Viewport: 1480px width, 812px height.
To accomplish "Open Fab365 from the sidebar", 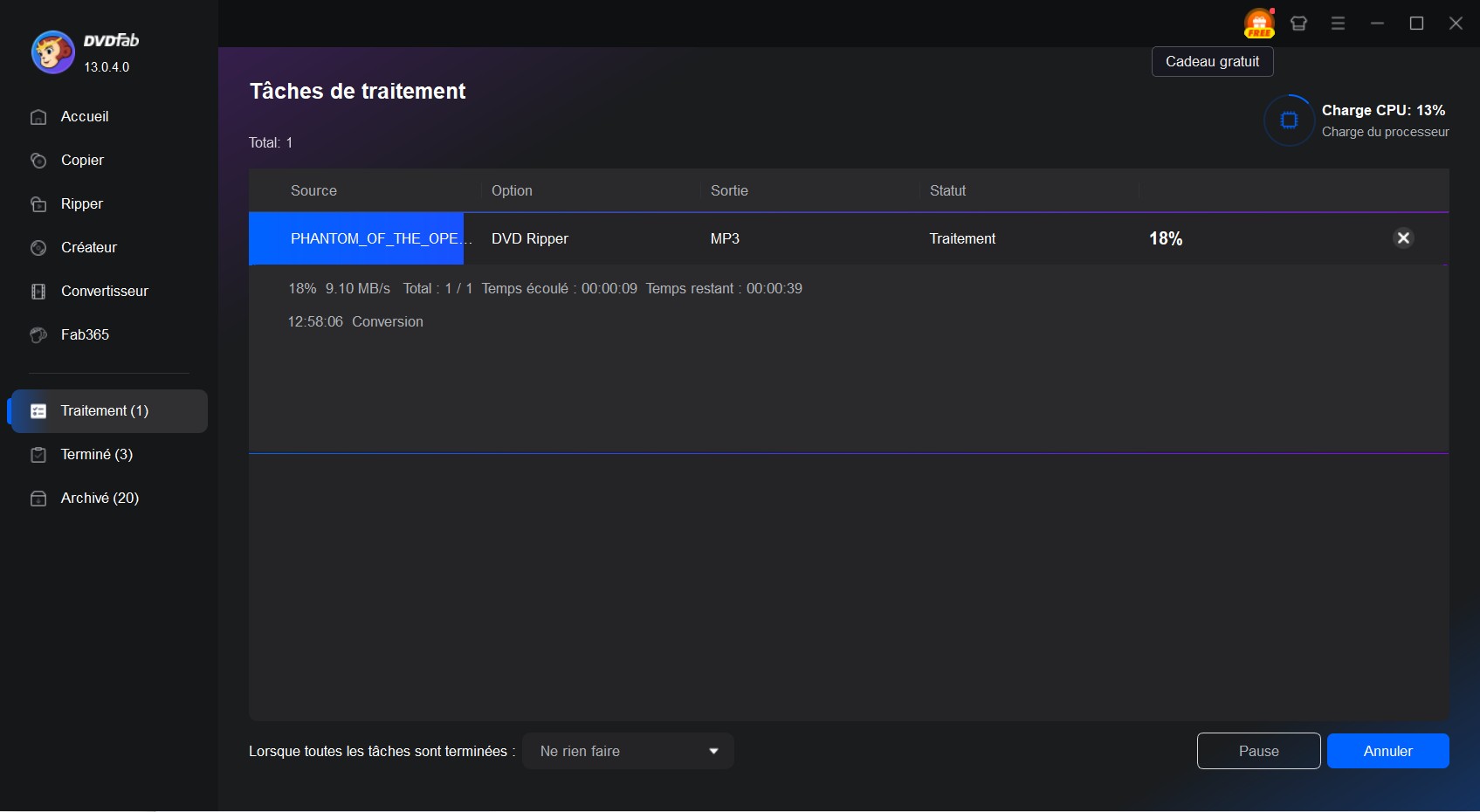I will pyautogui.click(x=85, y=335).
